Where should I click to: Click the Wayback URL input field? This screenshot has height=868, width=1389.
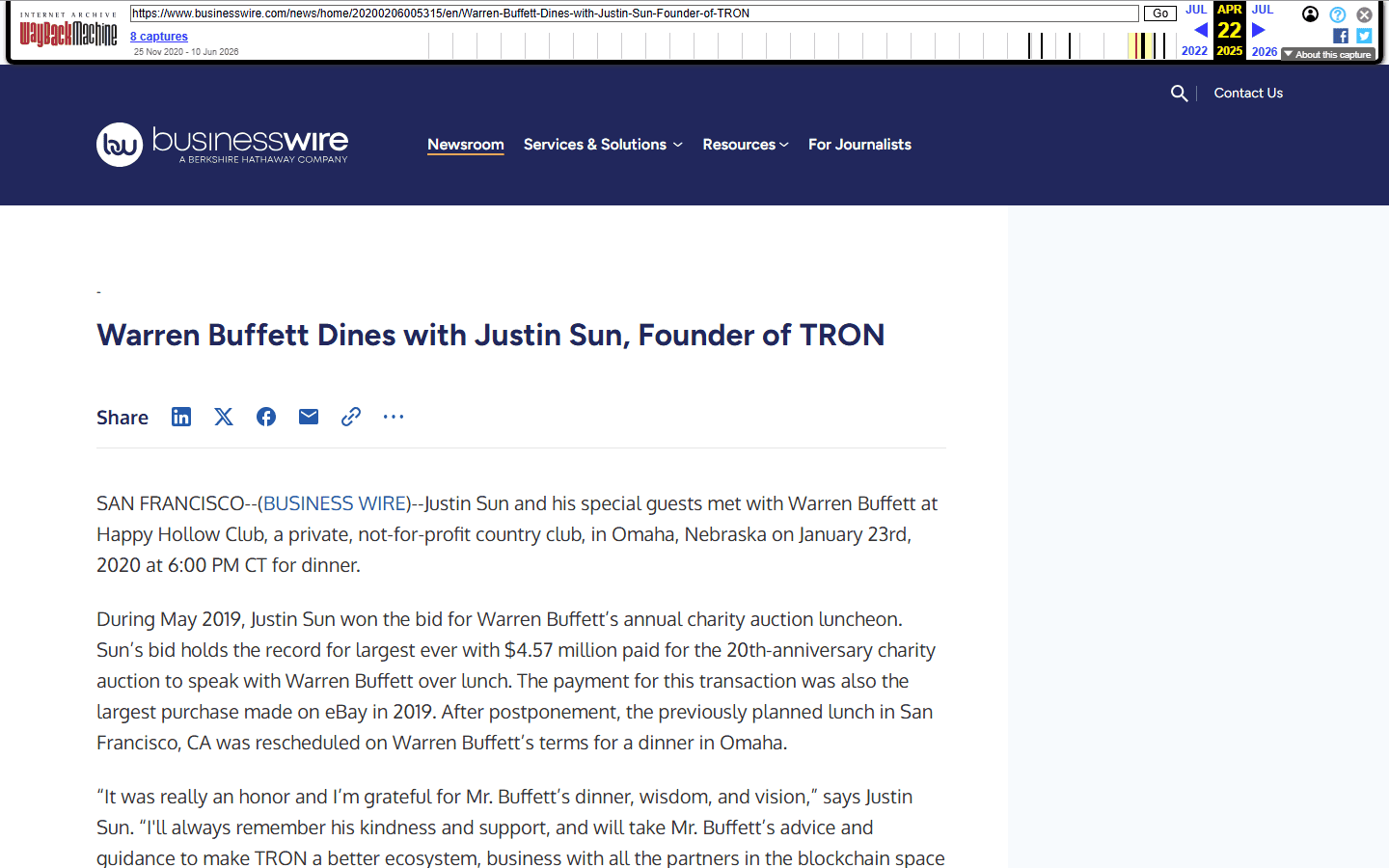click(635, 14)
